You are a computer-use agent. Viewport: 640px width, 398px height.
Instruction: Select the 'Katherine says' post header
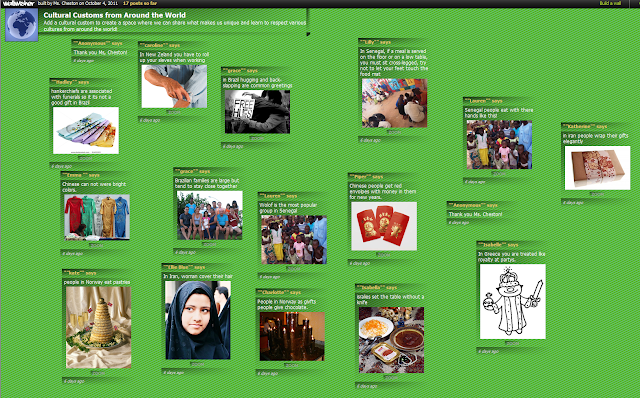coord(584,127)
